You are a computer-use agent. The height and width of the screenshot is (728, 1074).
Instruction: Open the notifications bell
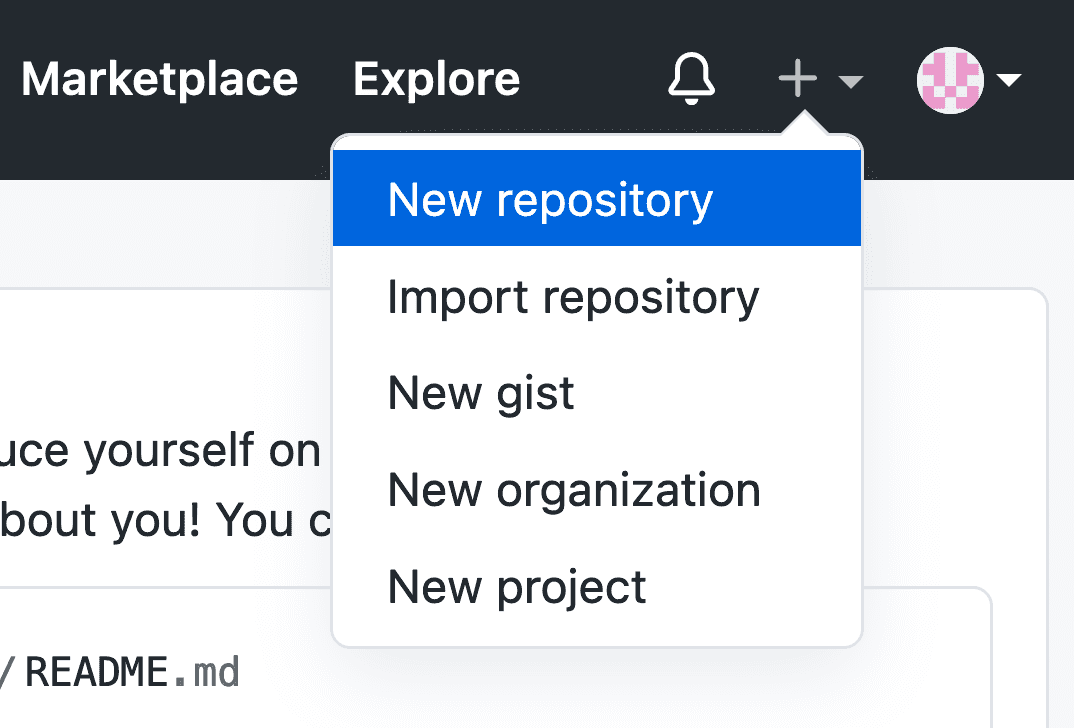[691, 79]
